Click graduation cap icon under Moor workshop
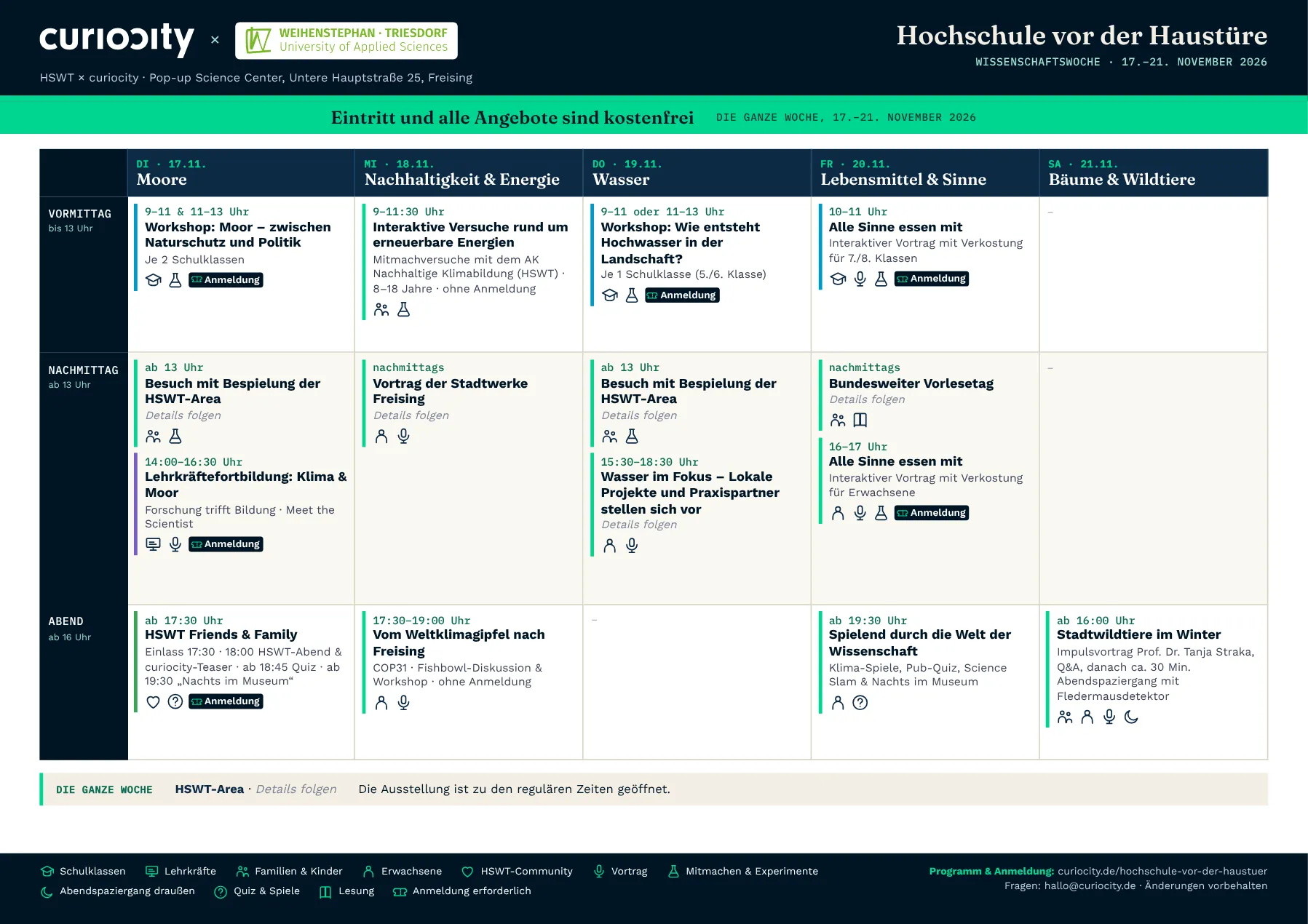 153,280
